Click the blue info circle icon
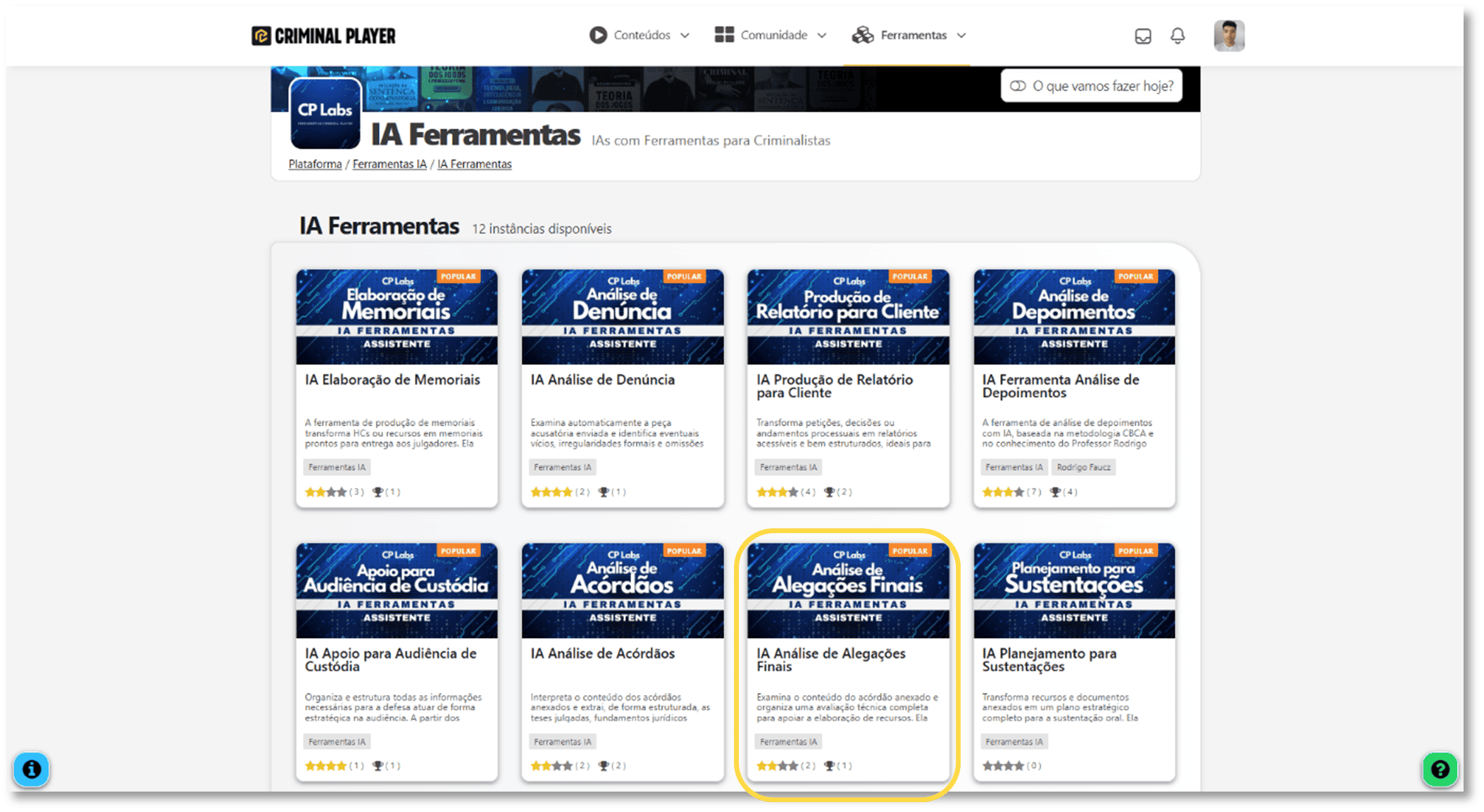This screenshot has height=812, width=1484. 32,769
